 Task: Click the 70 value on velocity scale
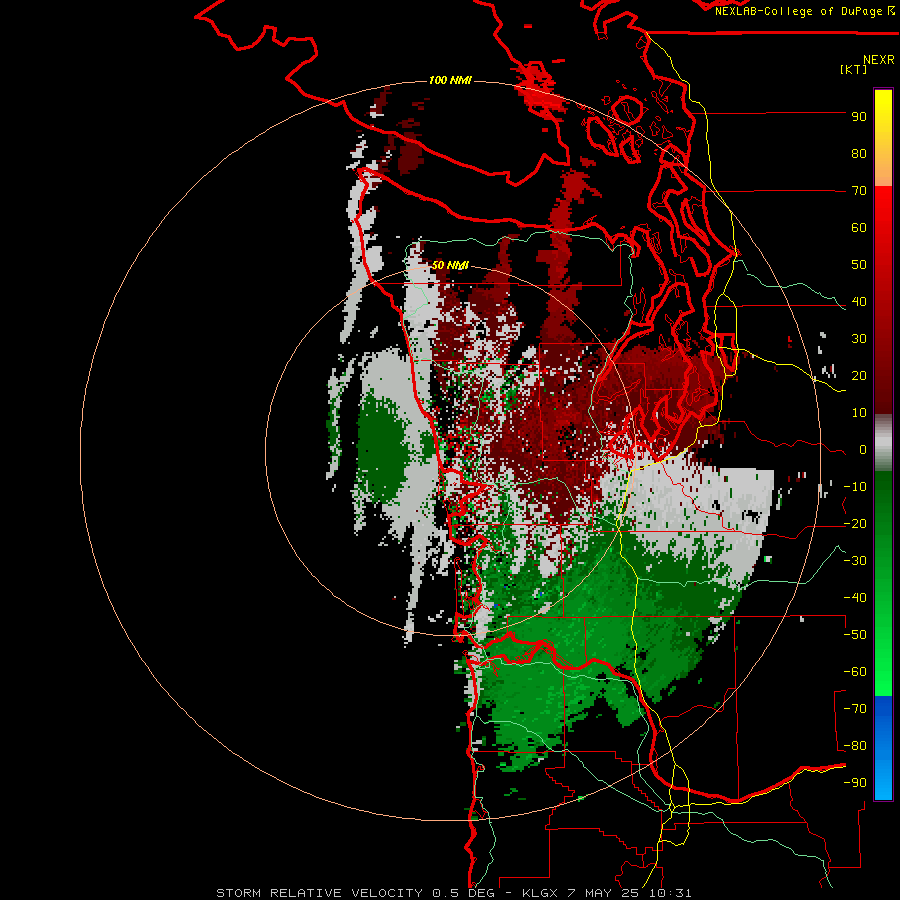point(859,191)
